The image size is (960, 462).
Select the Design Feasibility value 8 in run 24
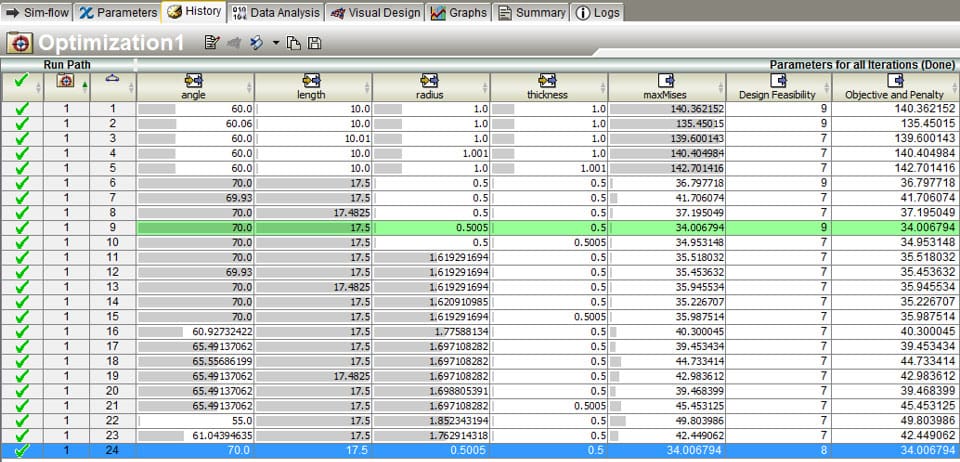coord(779,451)
